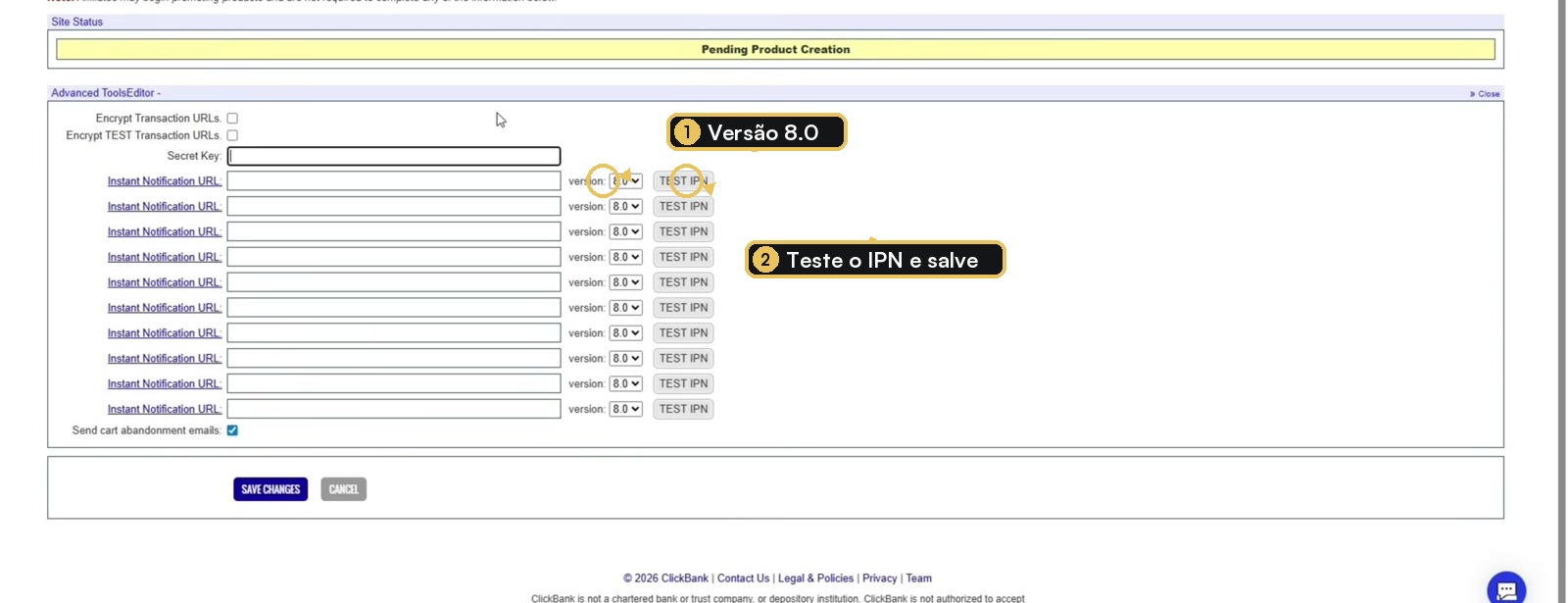This screenshot has height=603, width=1568.
Task: Open version dropdown in tenth notification row
Action: [x=625, y=410]
